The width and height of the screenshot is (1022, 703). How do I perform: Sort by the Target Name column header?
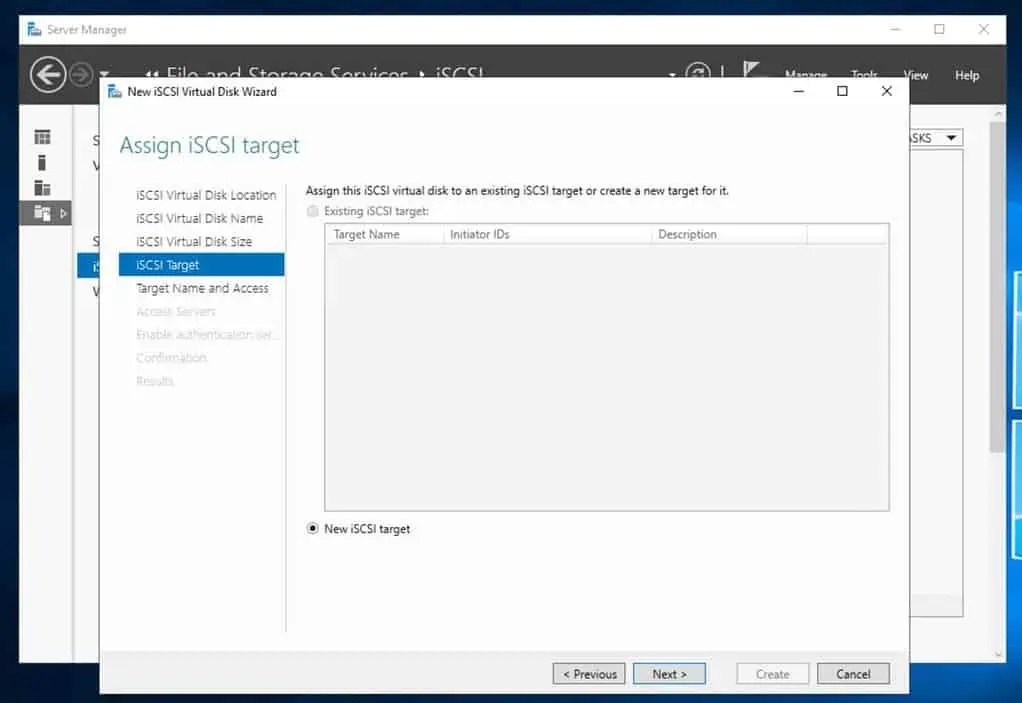[385, 235]
